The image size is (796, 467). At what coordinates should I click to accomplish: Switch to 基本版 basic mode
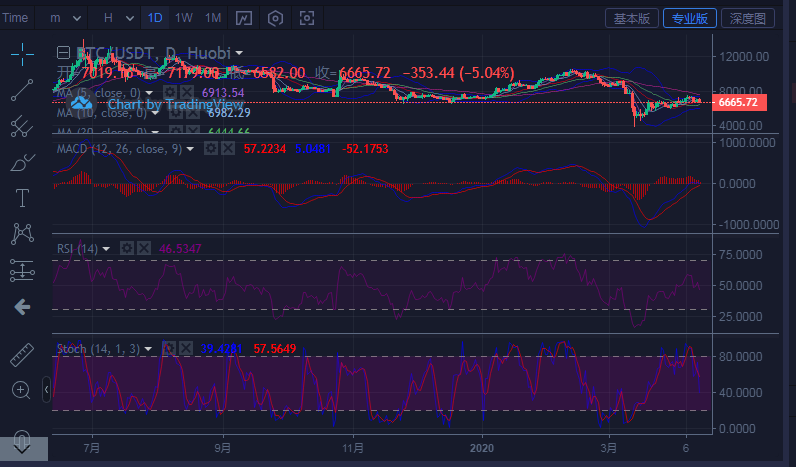pyautogui.click(x=632, y=18)
